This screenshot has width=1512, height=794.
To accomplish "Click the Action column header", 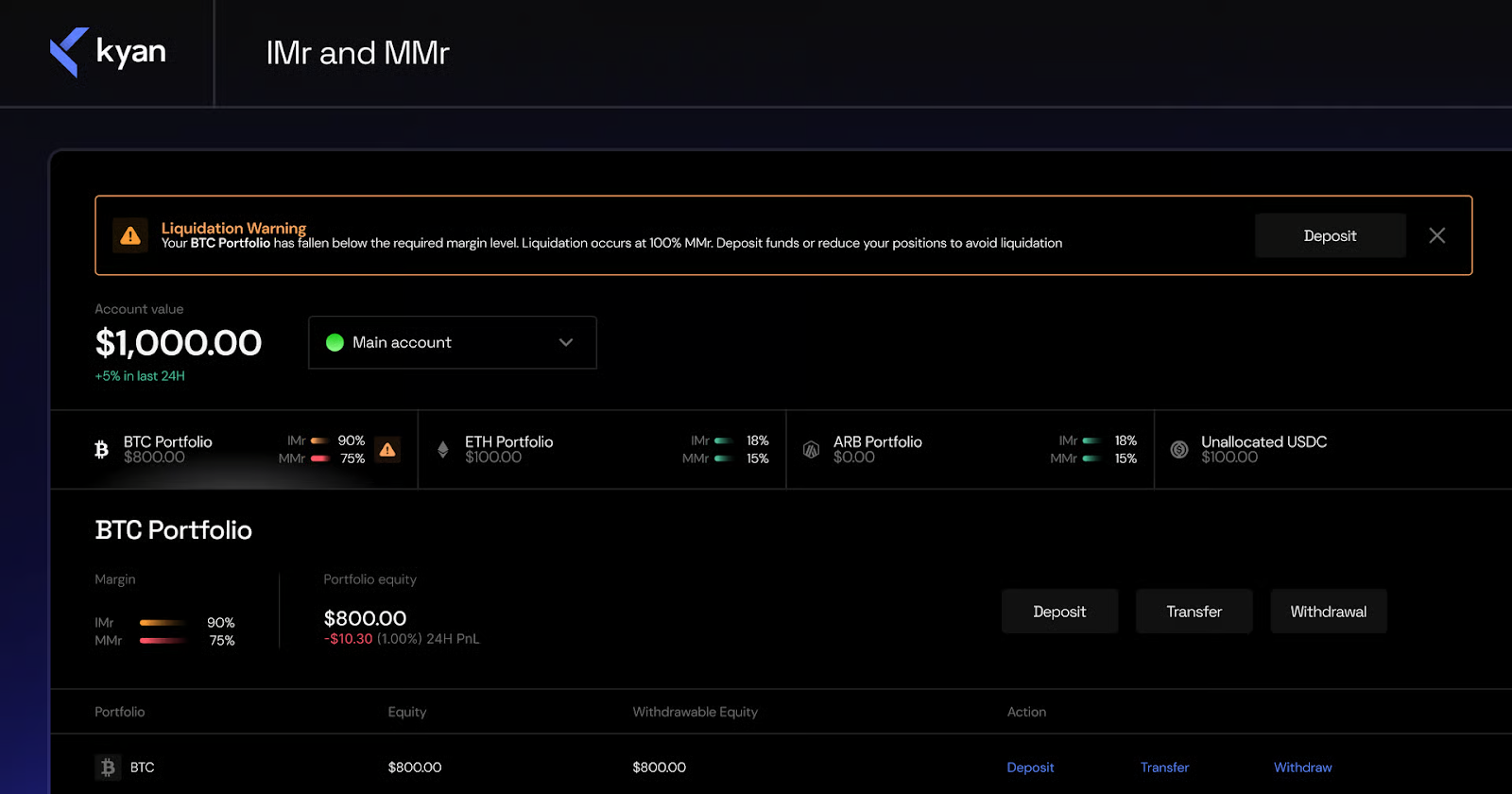I will click(x=1026, y=712).
